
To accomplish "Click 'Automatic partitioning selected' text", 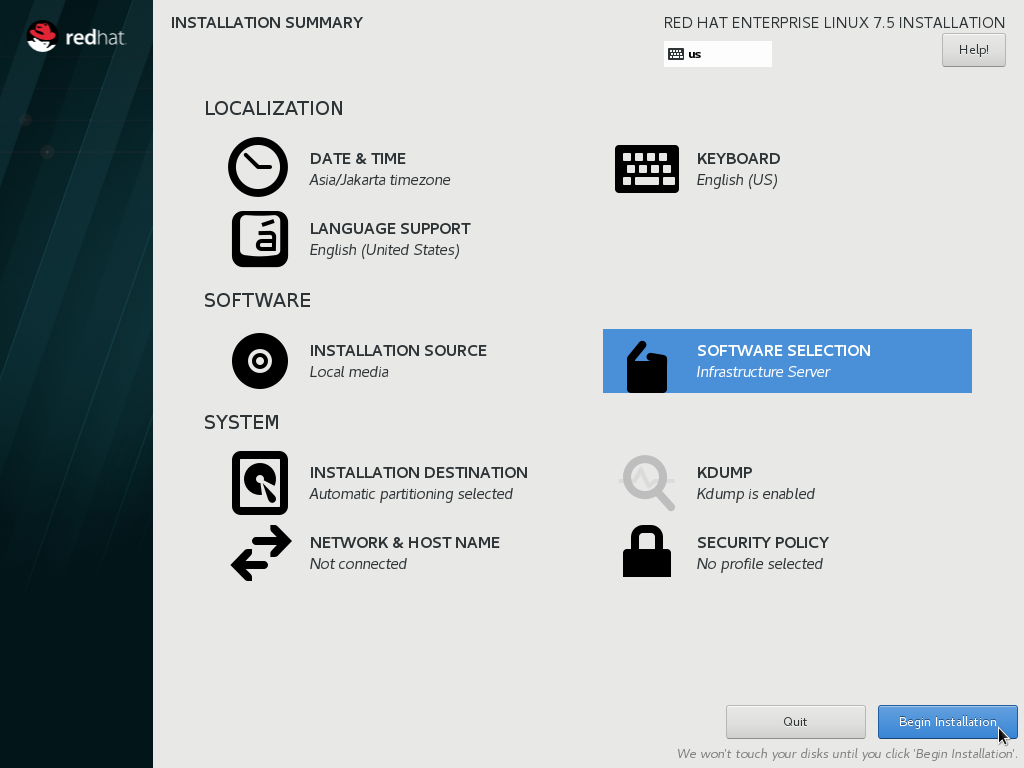I will click(411, 494).
